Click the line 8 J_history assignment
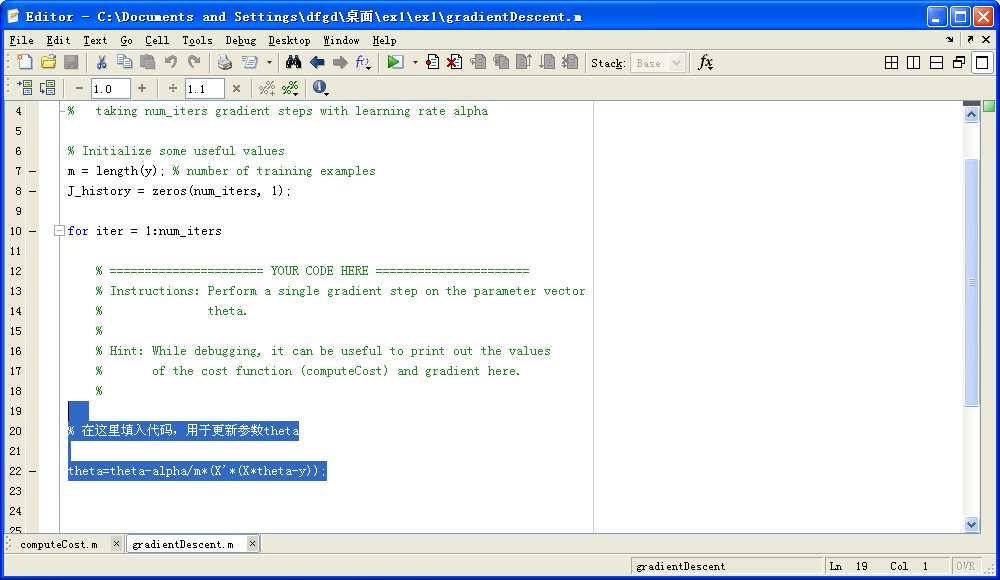Image resolution: width=1000 pixels, height=580 pixels. [x=179, y=191]
